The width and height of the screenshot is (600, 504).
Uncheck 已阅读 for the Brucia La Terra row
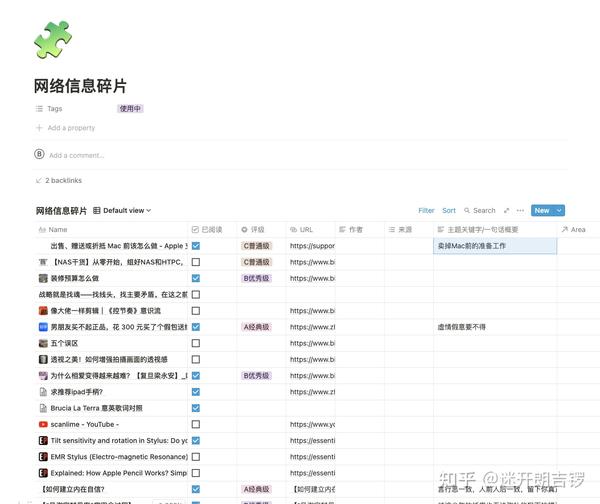pyautogui.click(x=196, y=408)
